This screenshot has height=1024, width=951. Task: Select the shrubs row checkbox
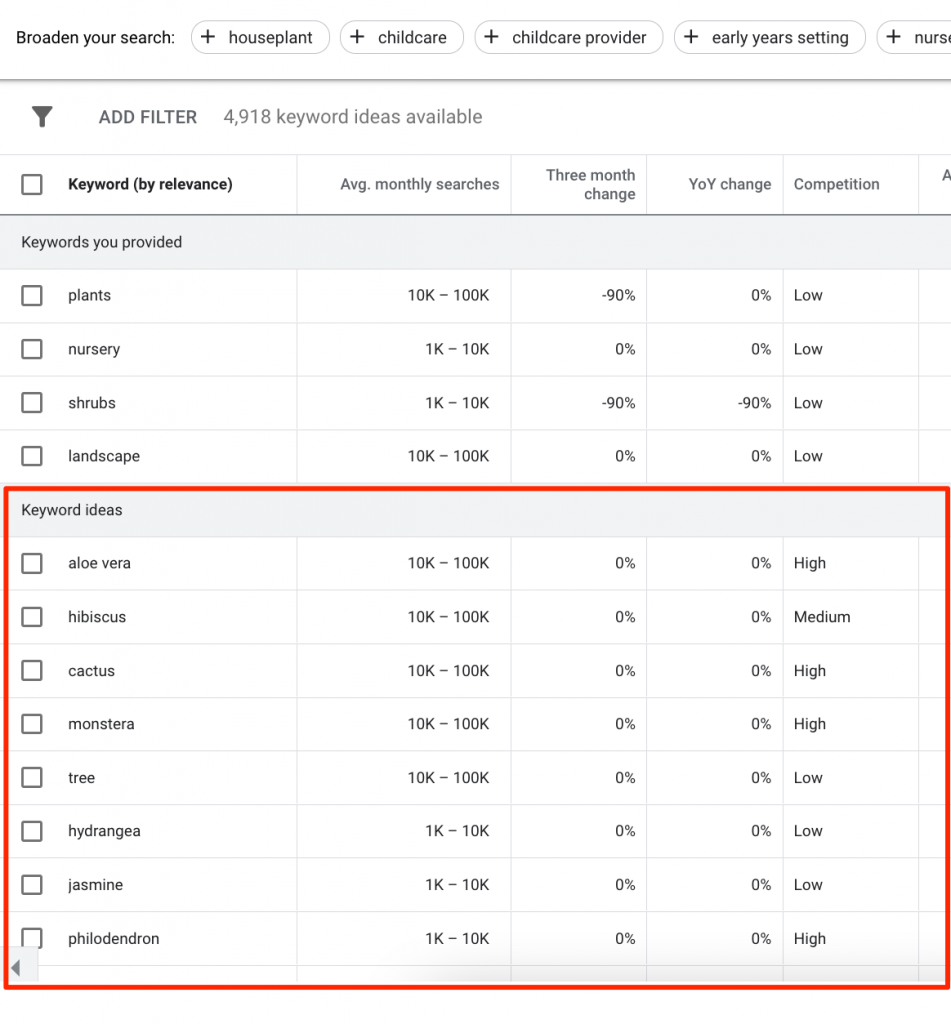[32, 403]
